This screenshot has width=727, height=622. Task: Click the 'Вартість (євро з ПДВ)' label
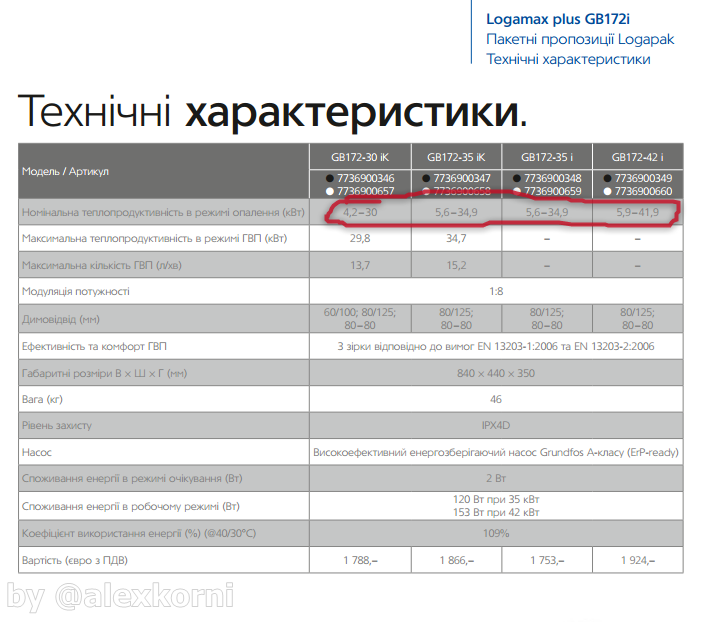pyautogui.click(x=75, y=561)
